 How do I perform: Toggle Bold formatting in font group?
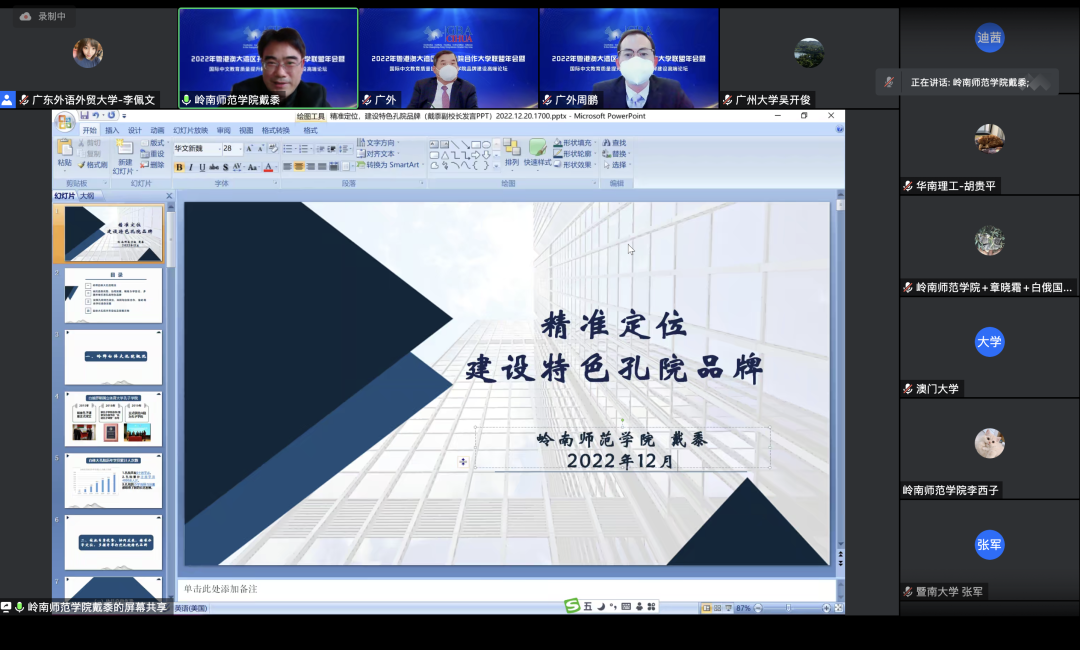pos(180,167)
